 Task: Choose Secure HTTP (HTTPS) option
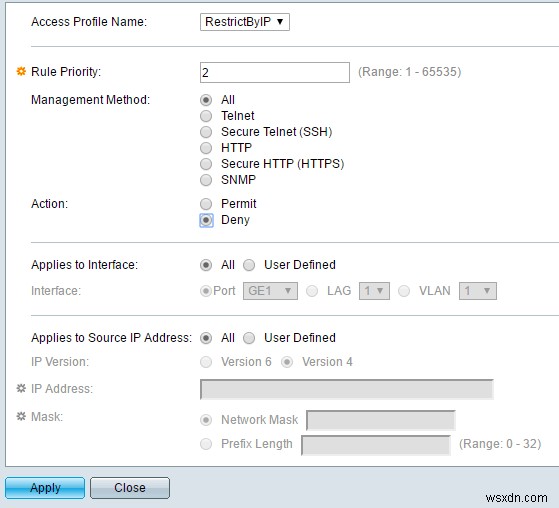pos(206,164)
